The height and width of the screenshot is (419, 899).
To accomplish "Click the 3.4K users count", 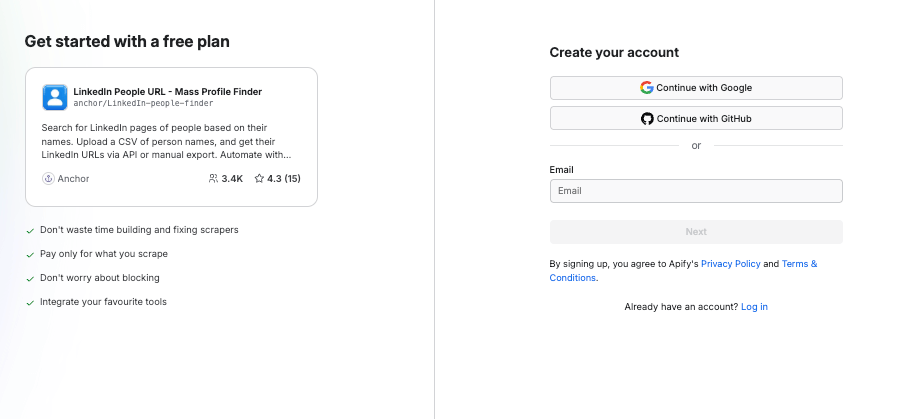I will point(232,179).
